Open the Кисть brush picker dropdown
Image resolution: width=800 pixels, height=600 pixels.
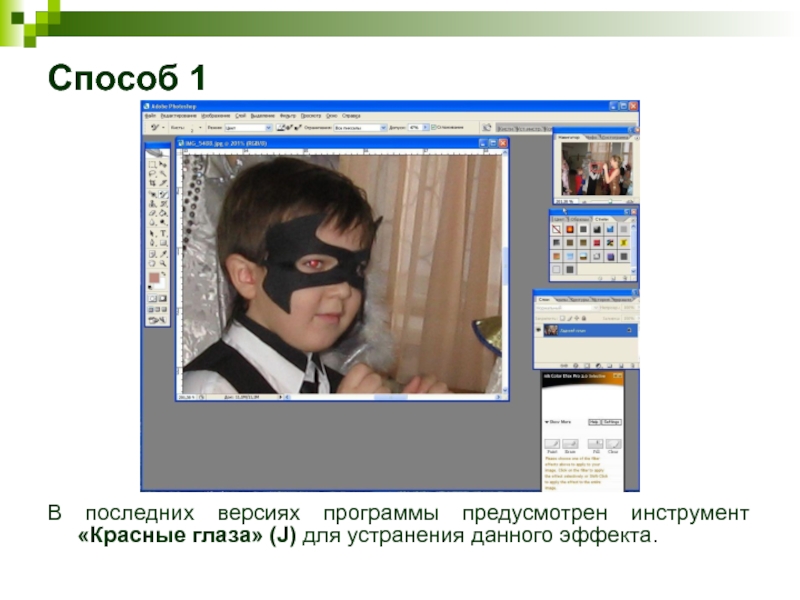pyautogui.click(x=200, y=128)
